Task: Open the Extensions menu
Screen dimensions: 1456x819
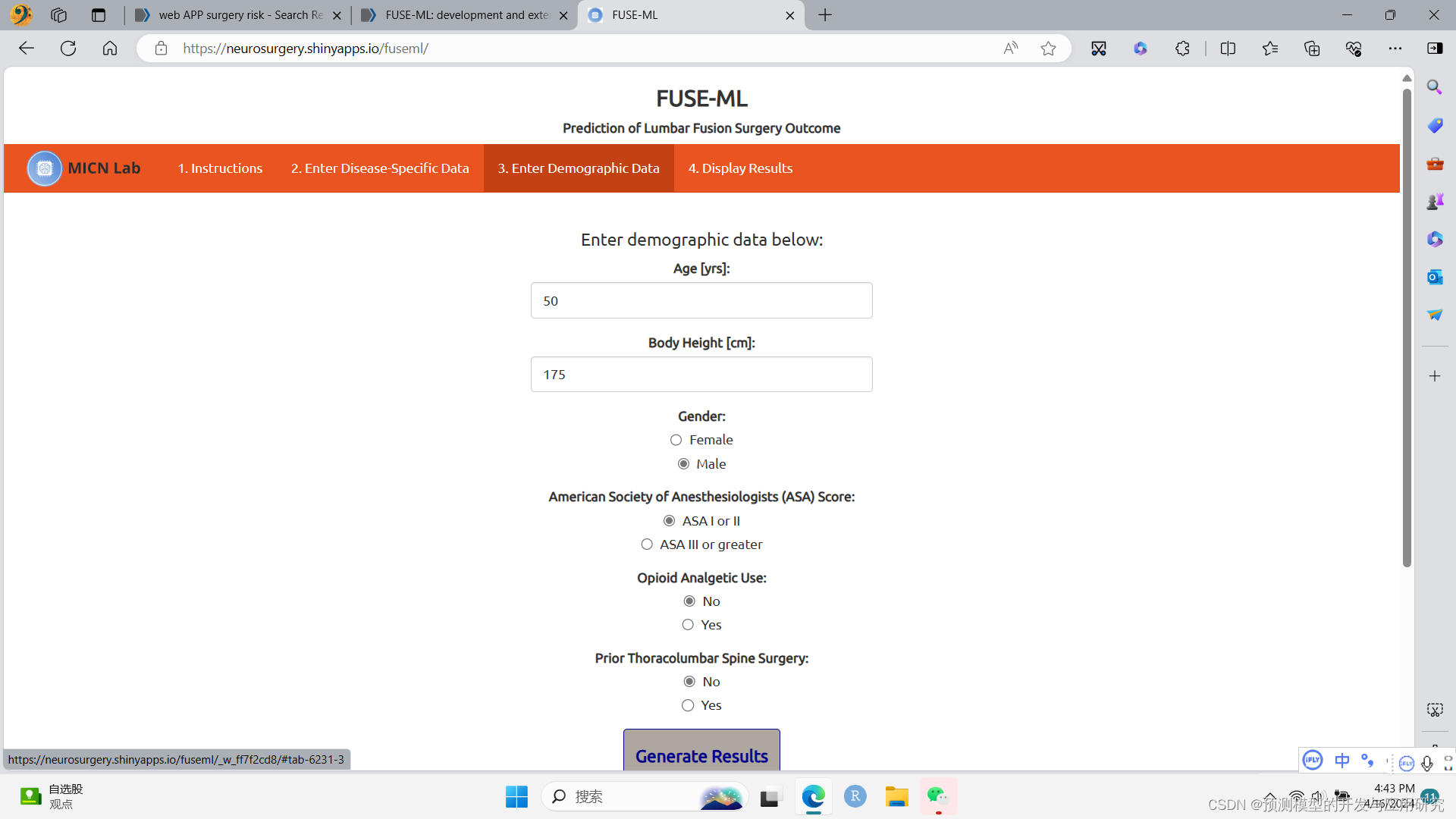Action: (1182, 49)
